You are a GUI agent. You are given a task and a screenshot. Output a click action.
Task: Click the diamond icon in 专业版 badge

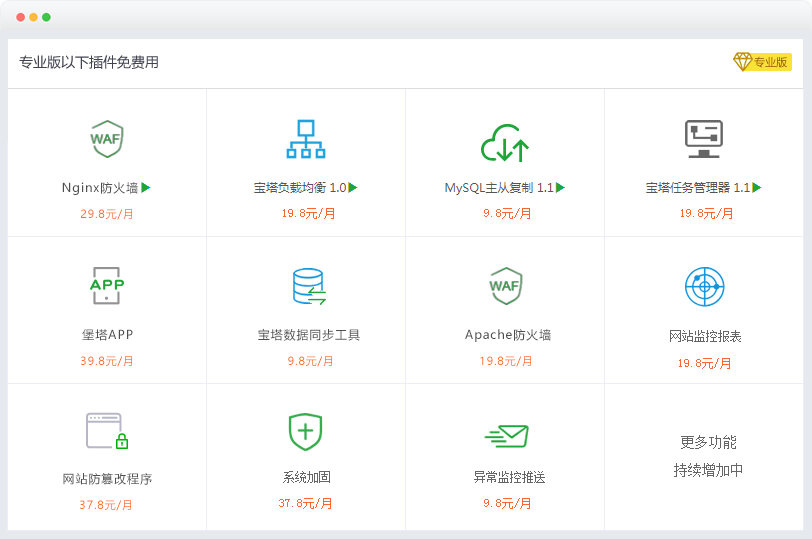(743, 62)
